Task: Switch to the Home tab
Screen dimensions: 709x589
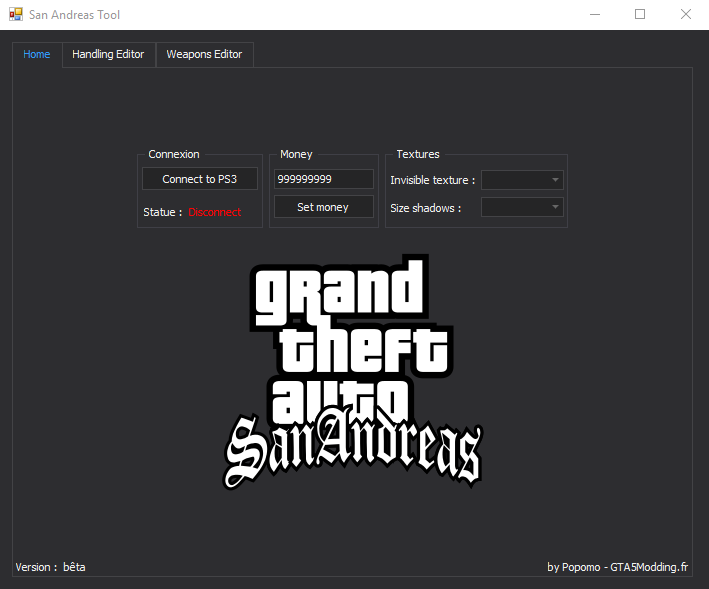Action: 37,54
